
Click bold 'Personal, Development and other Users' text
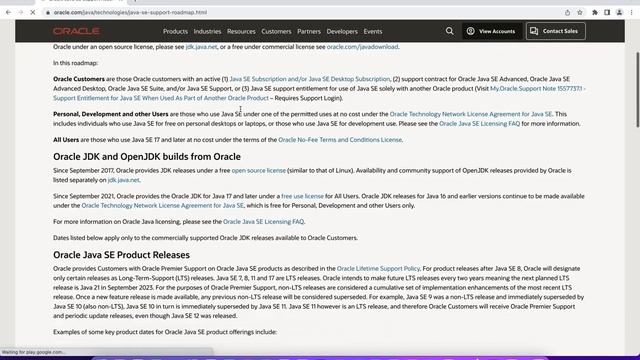click(111, 114)
